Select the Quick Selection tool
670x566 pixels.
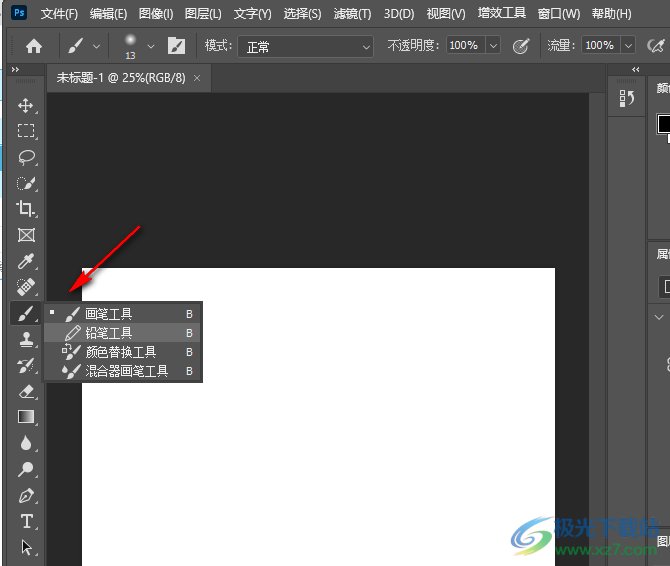click(26, 183)
